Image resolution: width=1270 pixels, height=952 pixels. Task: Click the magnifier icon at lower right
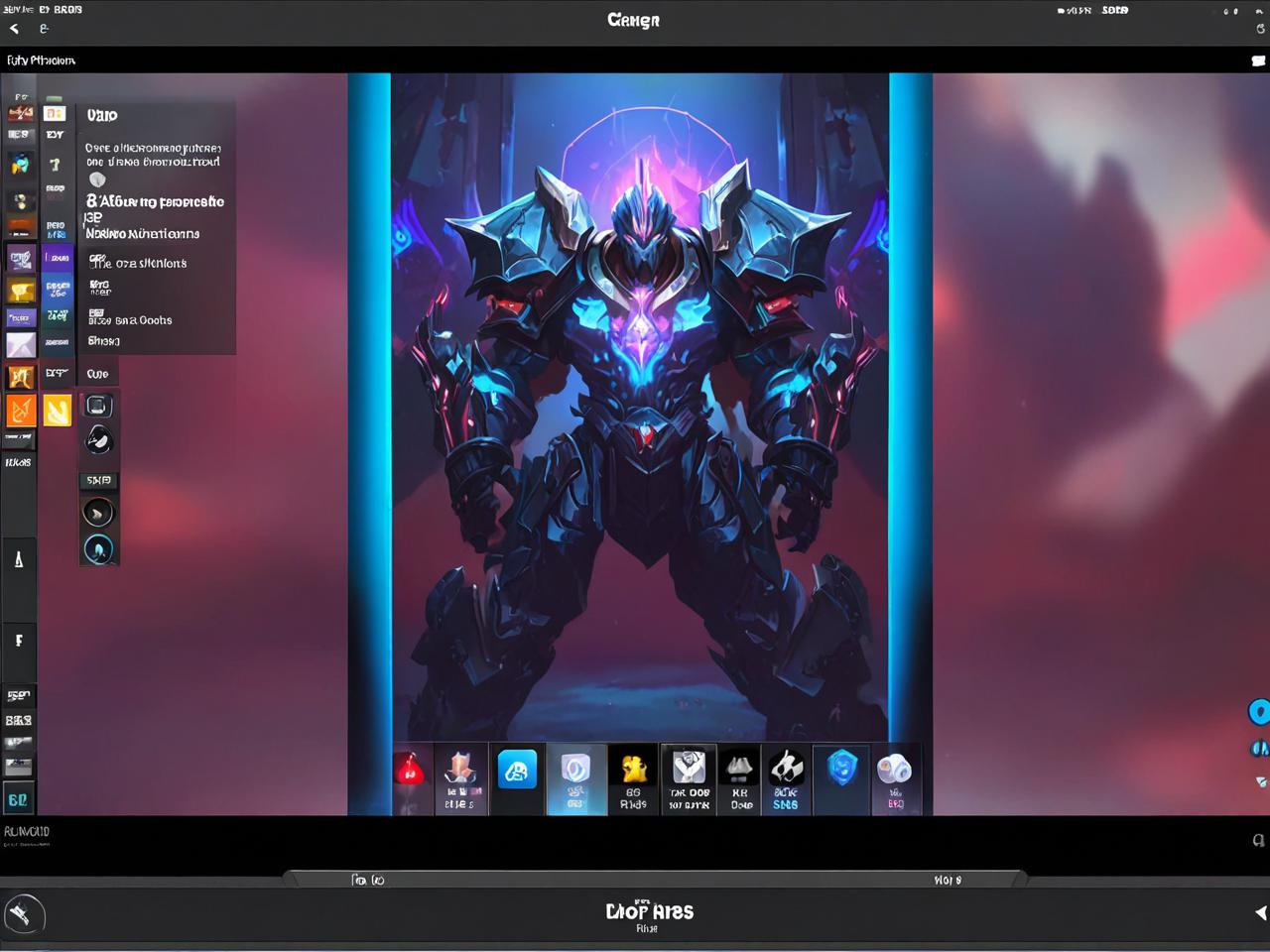point(1259,840)
